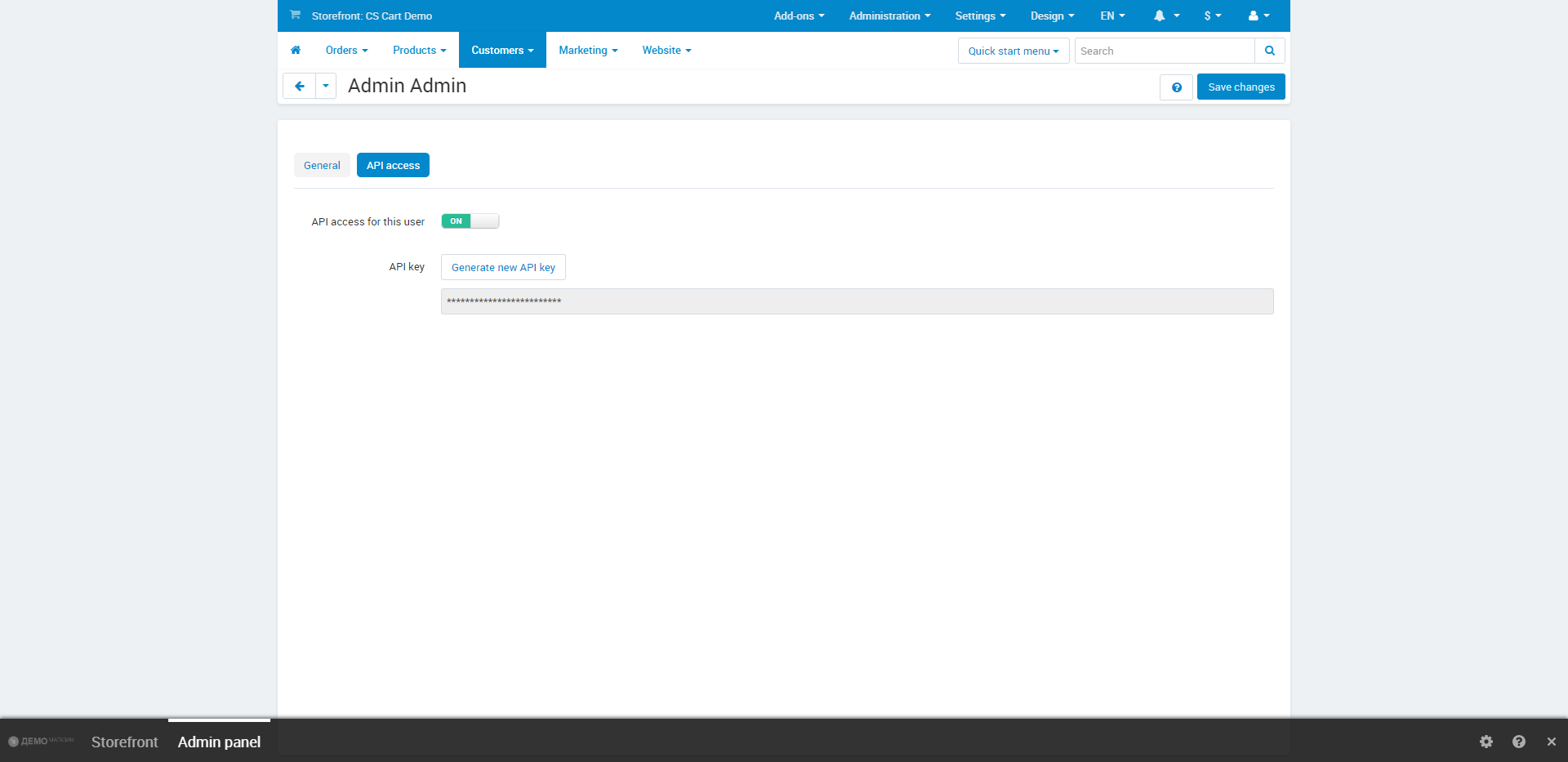Click Save changes button
This screenshot has width=1568, height=762.
tap(1241, 87)
